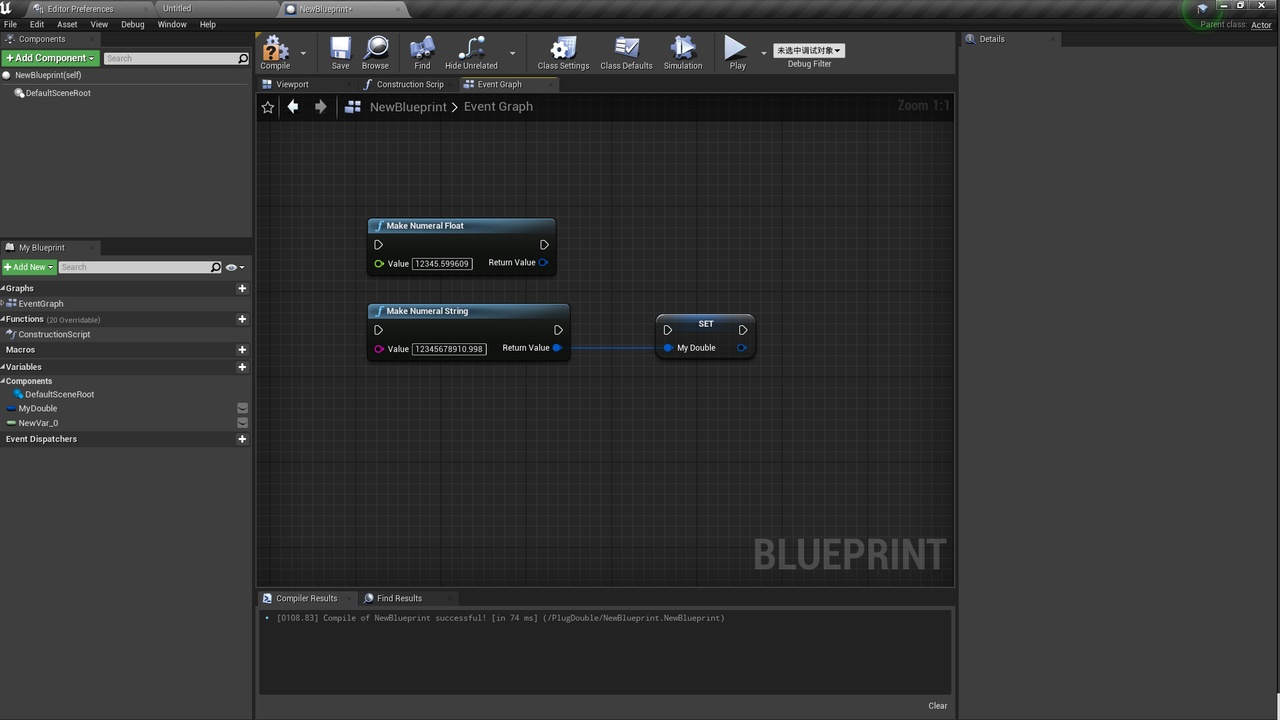Click the My Double input pin on SET
Screen dimensions: 1280x720
point(668,348)
